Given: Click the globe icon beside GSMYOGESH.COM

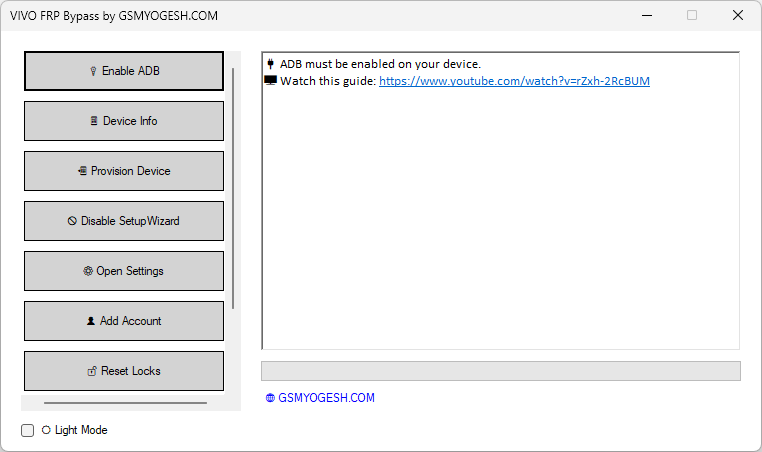Looking at the screenshot, I should (x=270, y=398).
